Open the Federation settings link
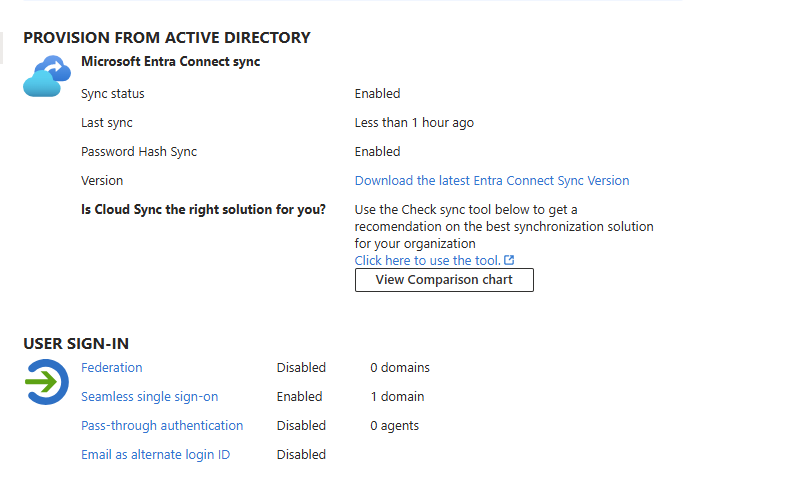 (x=112, y=367)
